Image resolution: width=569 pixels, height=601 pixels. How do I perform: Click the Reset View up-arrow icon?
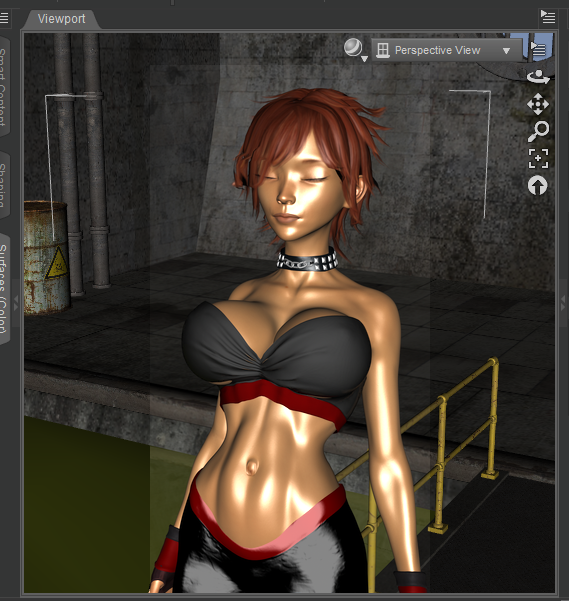point(537,186)
